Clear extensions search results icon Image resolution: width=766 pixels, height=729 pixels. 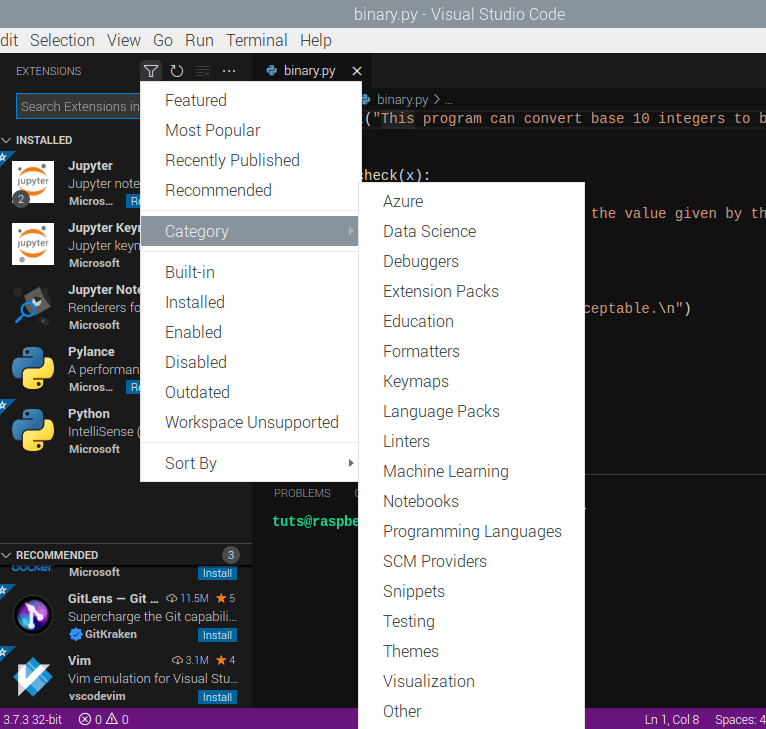pos(203,71)
